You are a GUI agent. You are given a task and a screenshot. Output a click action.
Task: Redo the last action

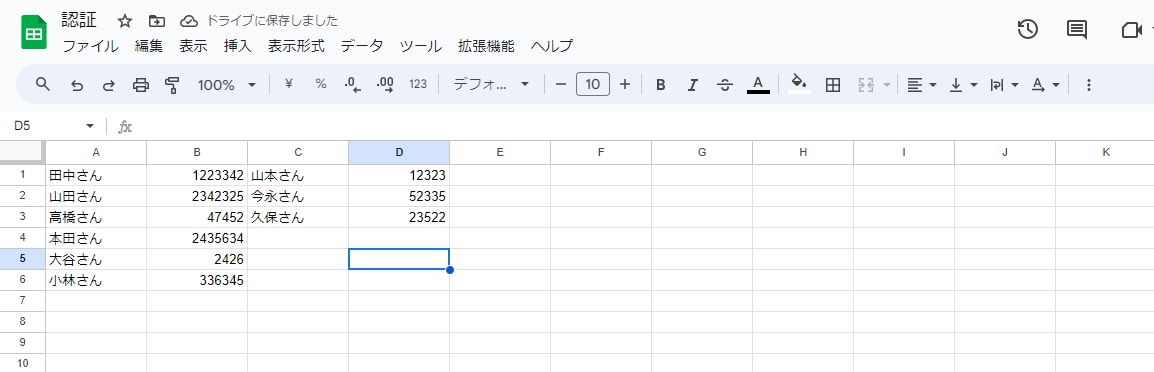coord(108,85)
